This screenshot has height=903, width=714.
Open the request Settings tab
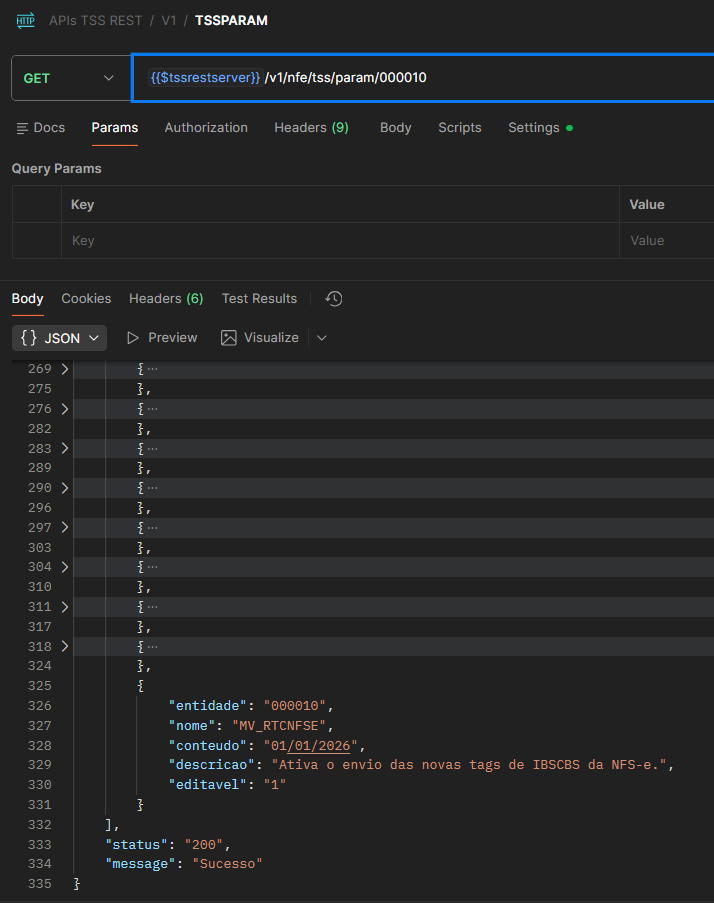point(534,128)
